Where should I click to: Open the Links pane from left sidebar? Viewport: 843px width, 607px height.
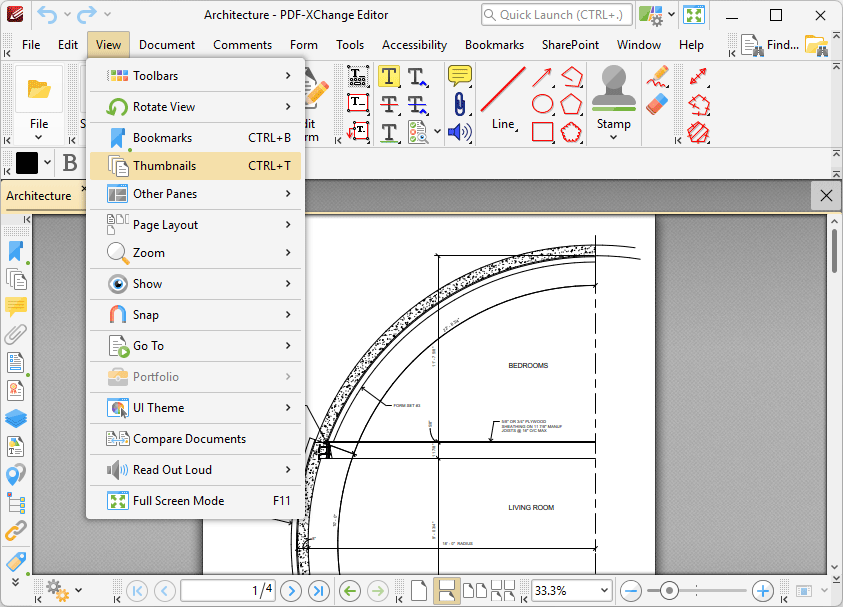click(x=16, y=530)
